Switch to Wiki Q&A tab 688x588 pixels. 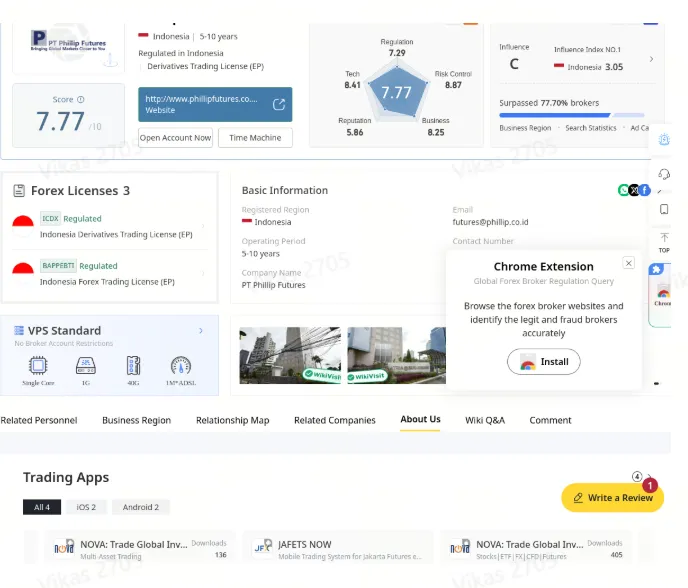(x=485, y=420)
